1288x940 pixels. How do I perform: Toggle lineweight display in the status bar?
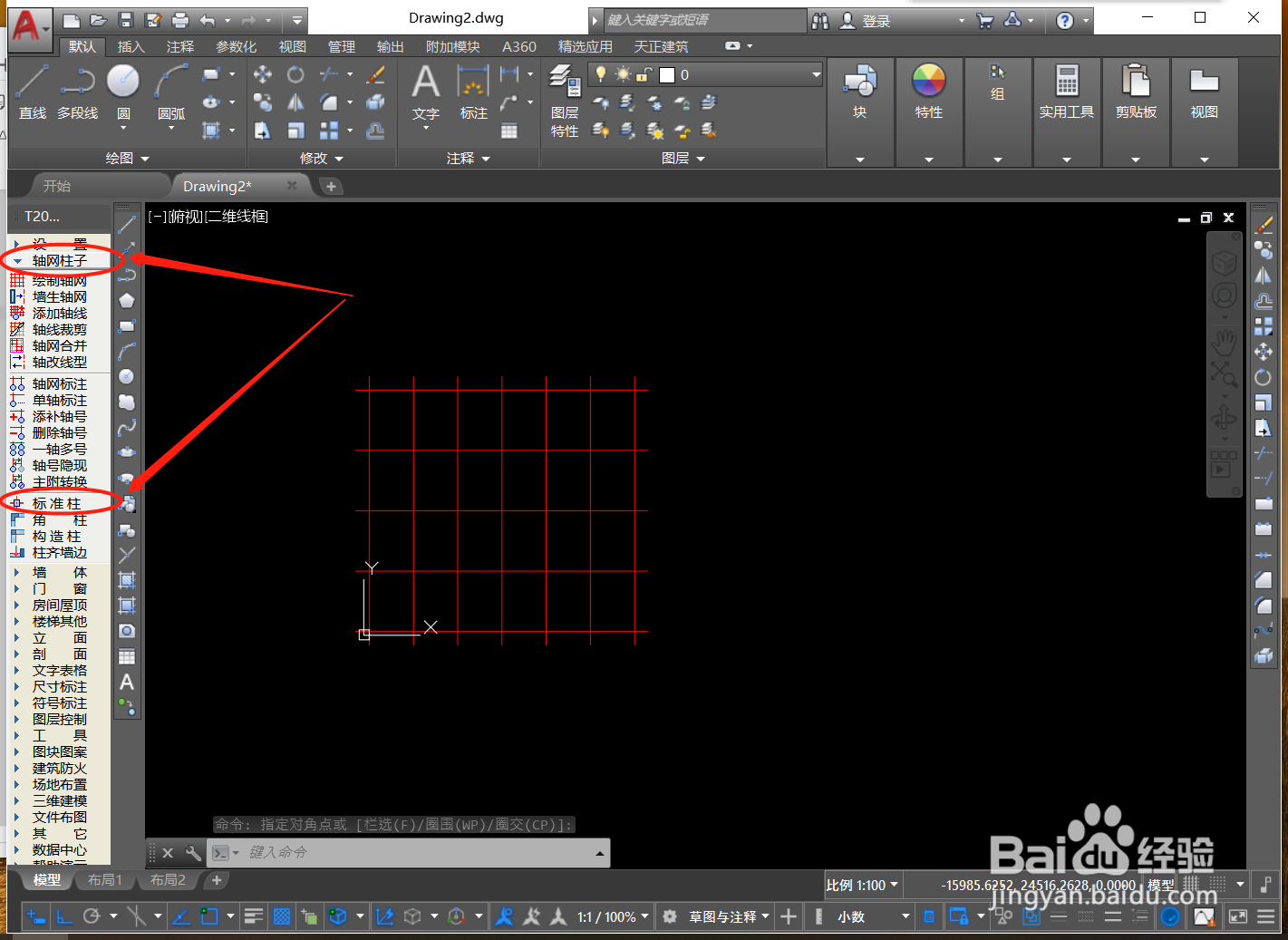(x=254, y=916)
